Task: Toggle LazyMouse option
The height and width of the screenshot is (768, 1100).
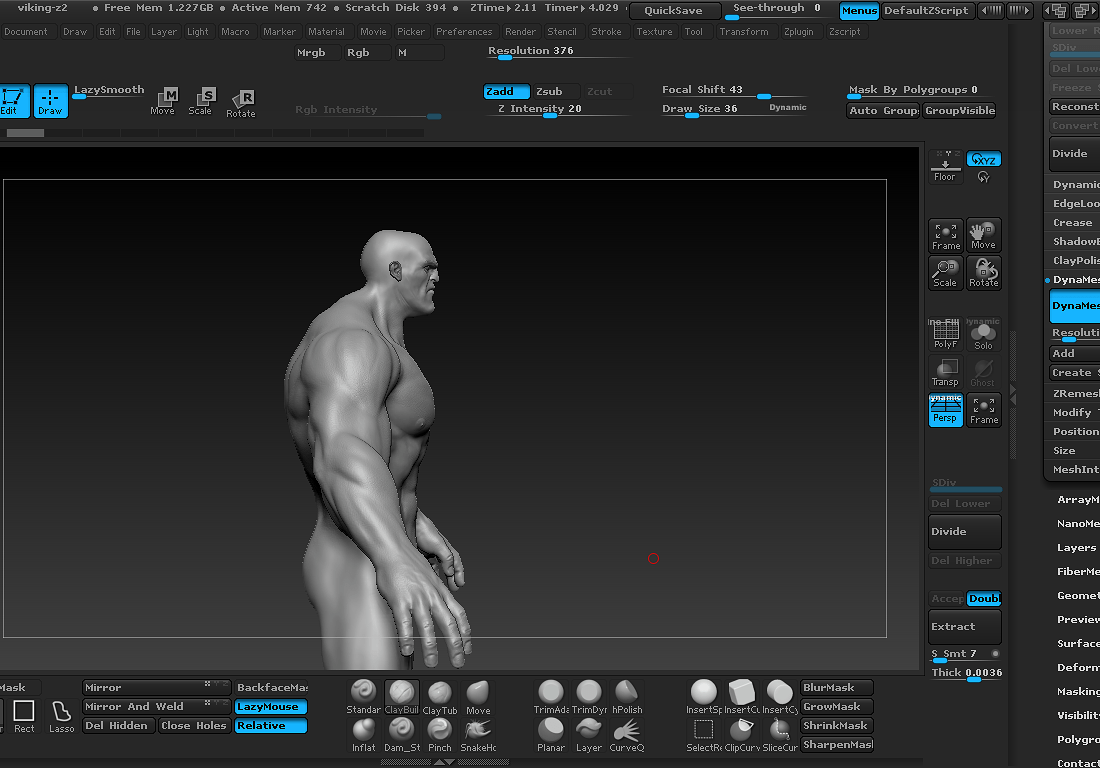Action: pos(271,707)
